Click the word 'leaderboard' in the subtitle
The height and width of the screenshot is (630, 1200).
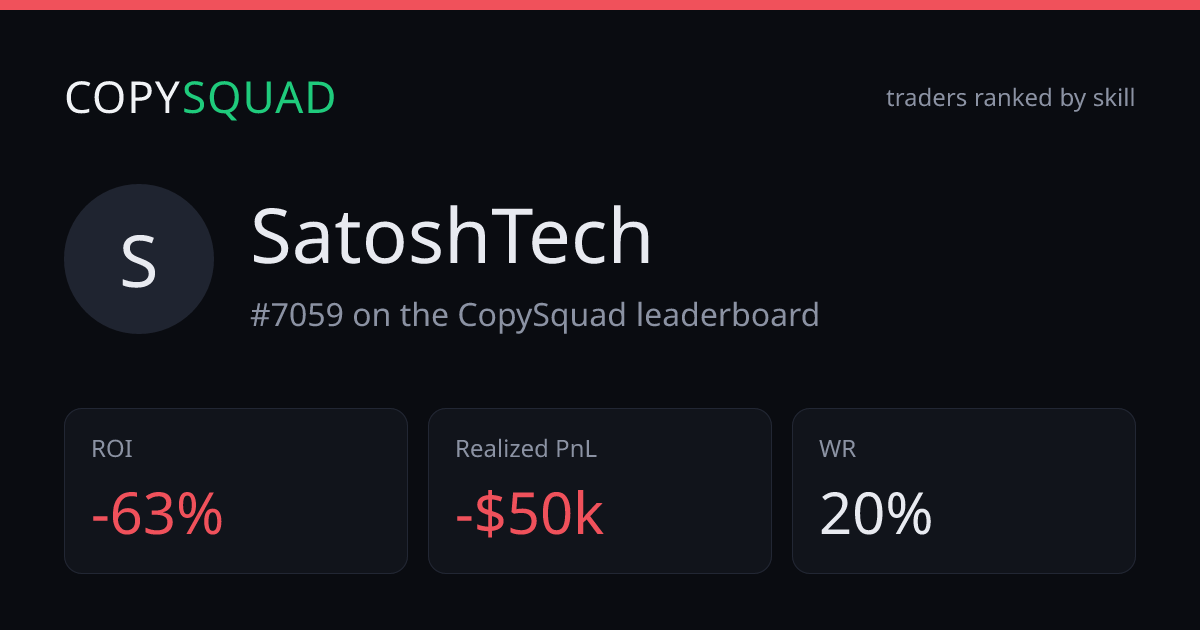[728, 315]
